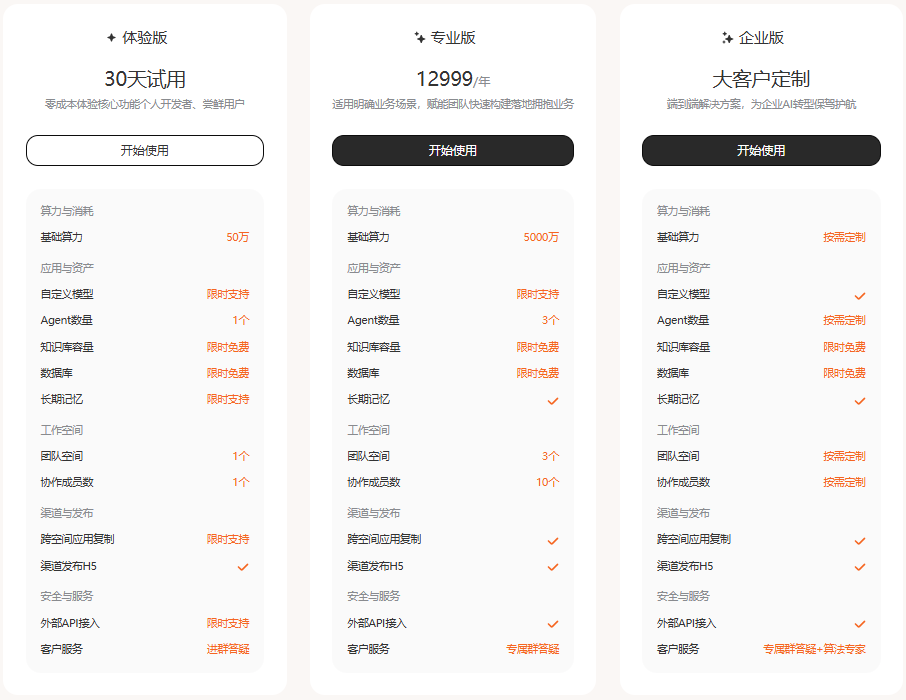906x700 pixels.
Task: Click the sparkle icon beside 专业版
Action: [x=420, y=38]
